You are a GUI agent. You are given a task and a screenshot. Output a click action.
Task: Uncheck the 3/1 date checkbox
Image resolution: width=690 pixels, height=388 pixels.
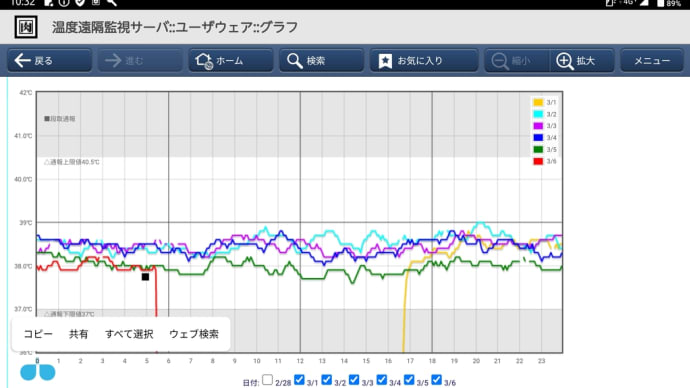coord(299,379)
